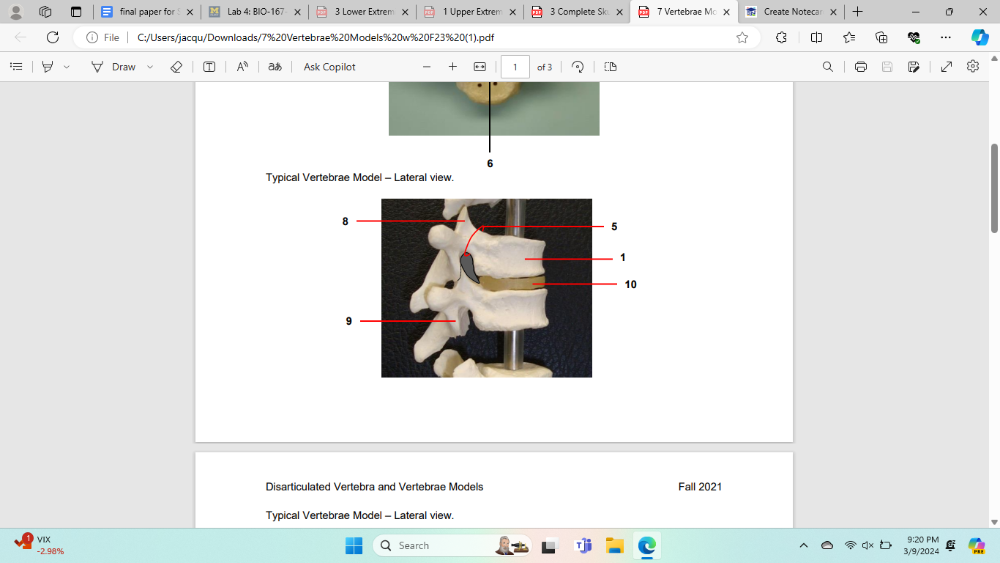Expand the Highlight color dropdown arrow

[x=67, y=67]
